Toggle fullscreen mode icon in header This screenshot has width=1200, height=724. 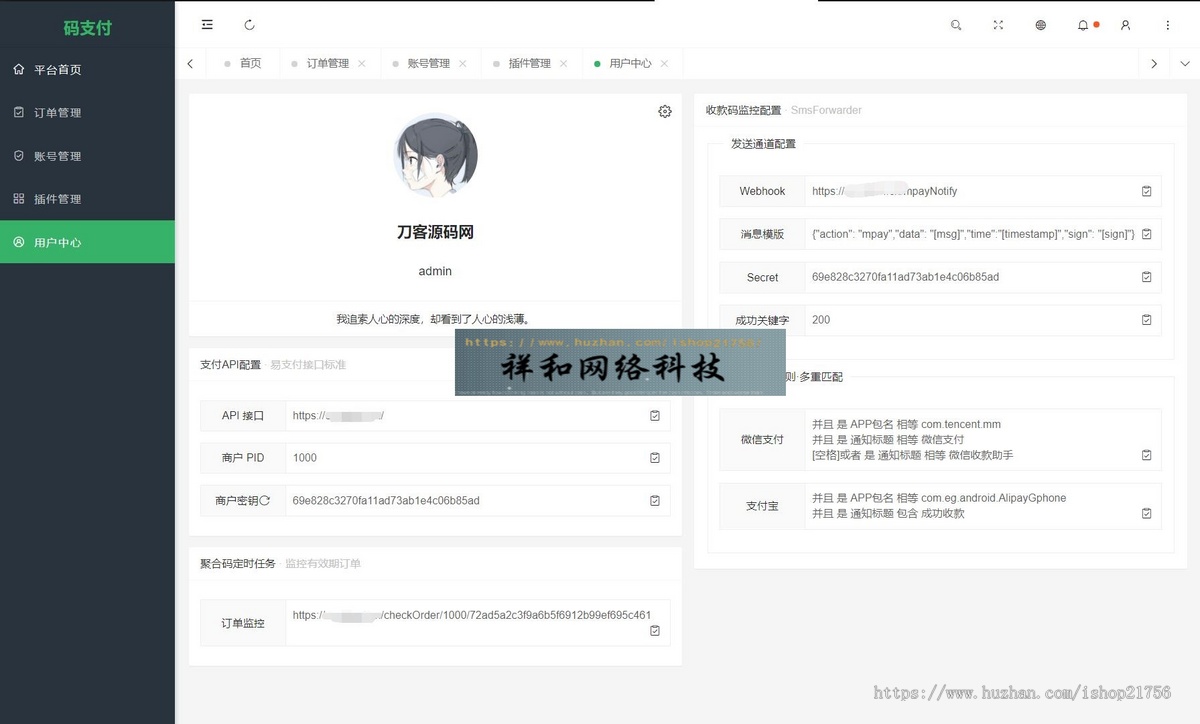click(998, 25)
